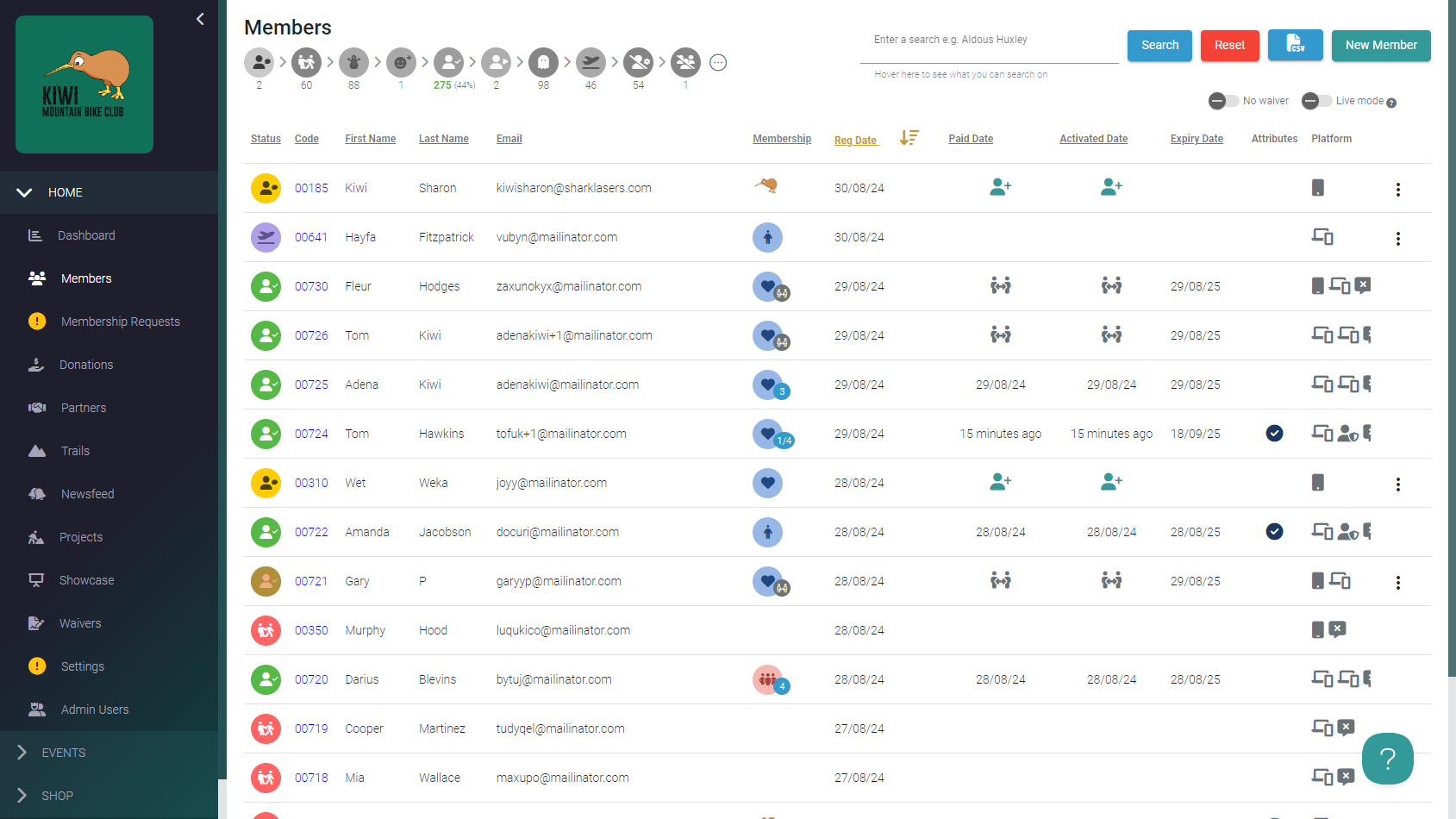Open the help question-mark bubble
This screenshot has width=1456, height=819.
pos(1387,759)
